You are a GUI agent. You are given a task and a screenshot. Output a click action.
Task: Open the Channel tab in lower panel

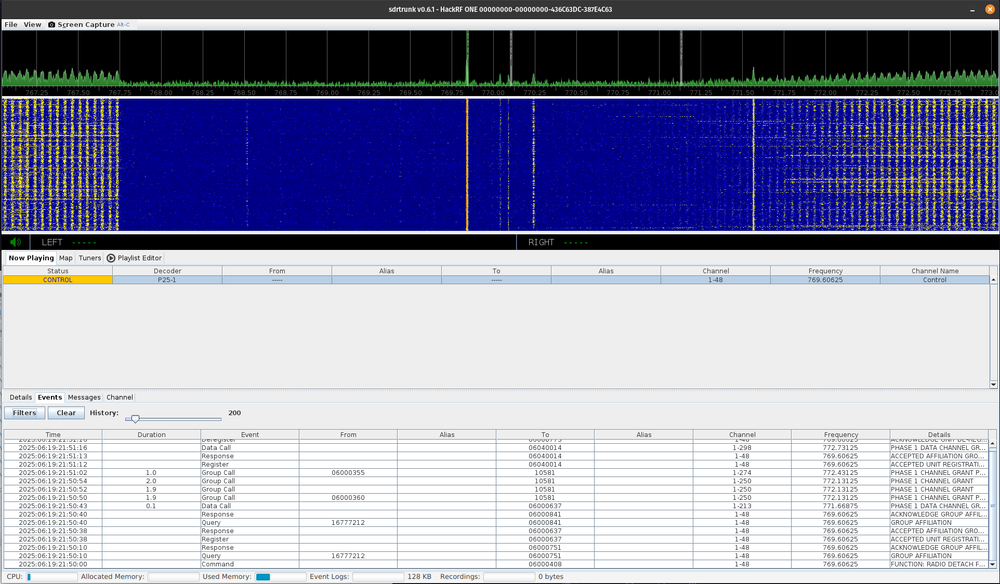coord(119,397)
